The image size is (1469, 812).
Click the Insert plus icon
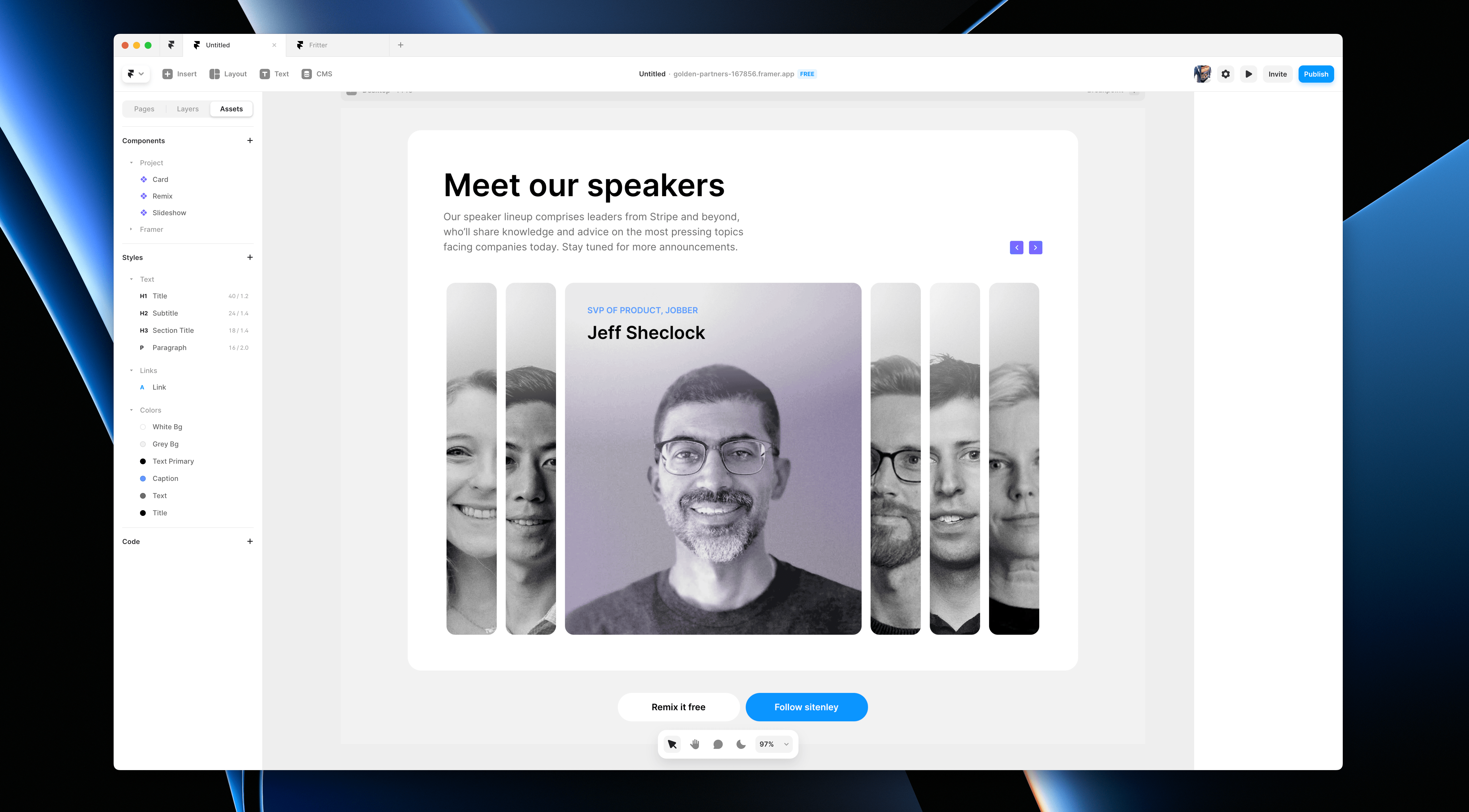[x=168, y=74]
